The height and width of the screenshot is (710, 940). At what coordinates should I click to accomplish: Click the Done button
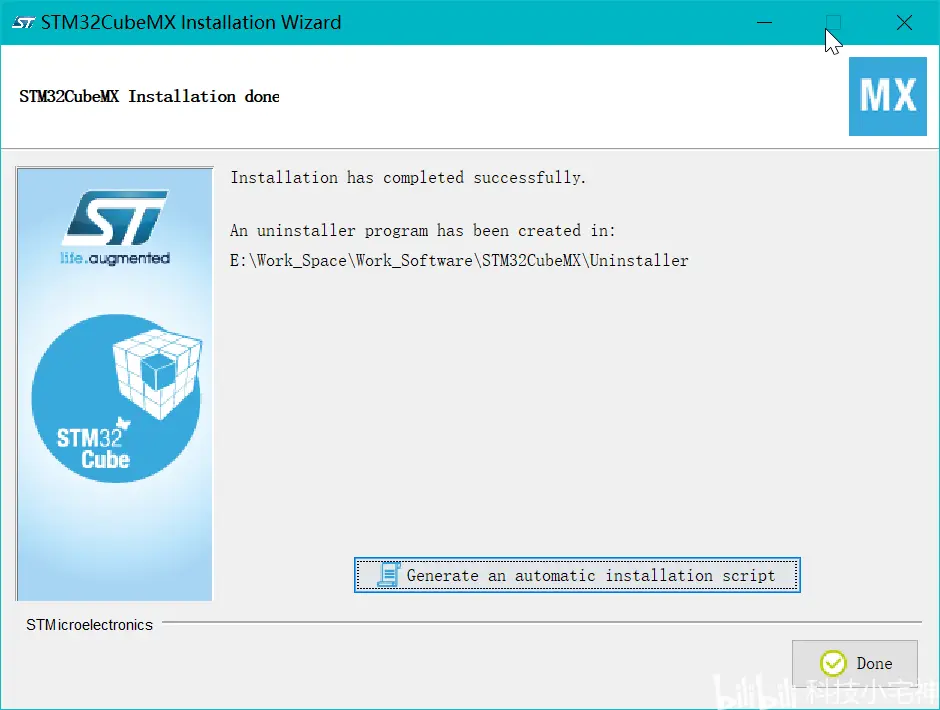pyautogui.click(x=854, y=663)
